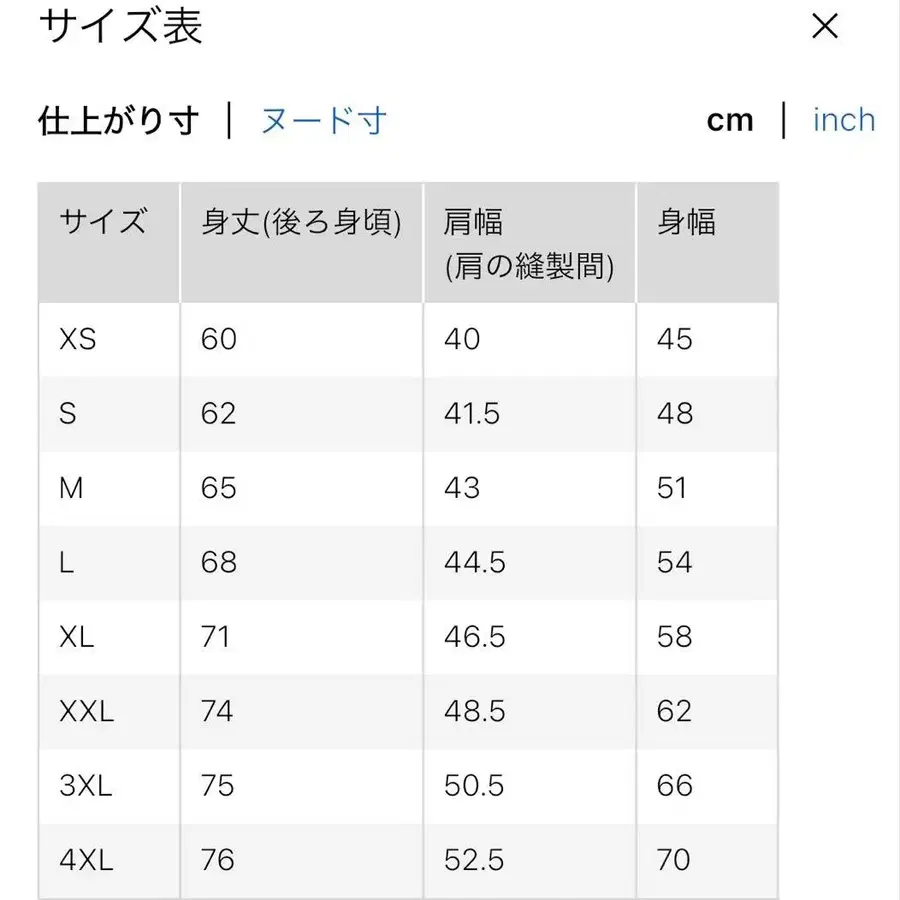Image resolution: width=900 pixels, height=900 pixels.
Task: Switch to ヌード寸 body measurements
Action: [322, 119]
